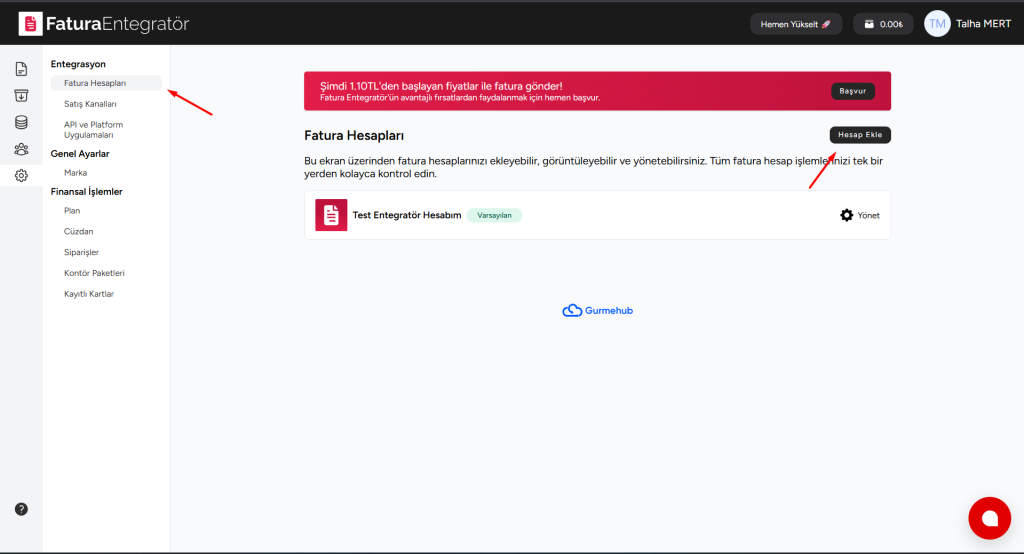Screen dimensions: 1024x554
Task: Select Marka under Genel Ayarlar
Action: 75,173
